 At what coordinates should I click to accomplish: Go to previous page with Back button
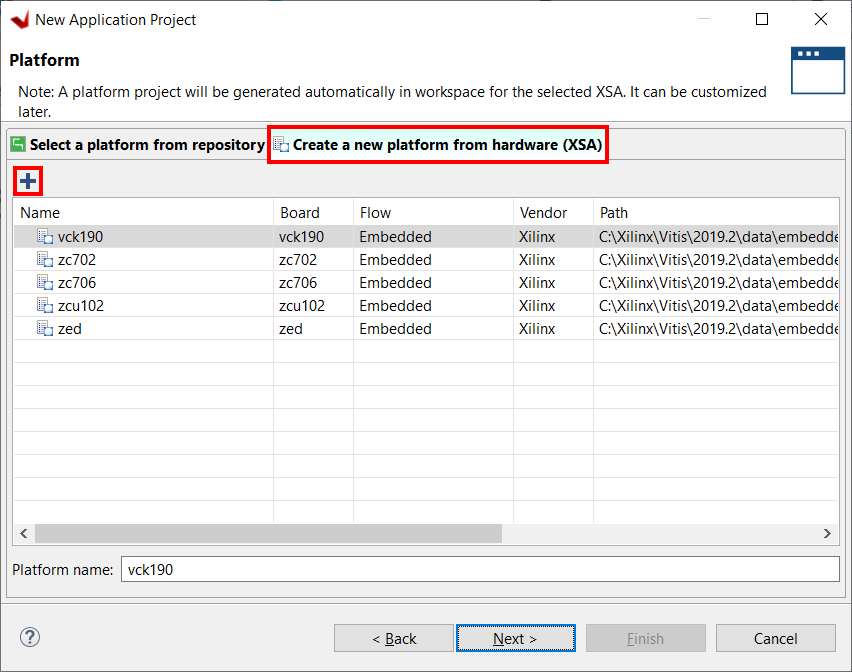(x=394, y=638)
